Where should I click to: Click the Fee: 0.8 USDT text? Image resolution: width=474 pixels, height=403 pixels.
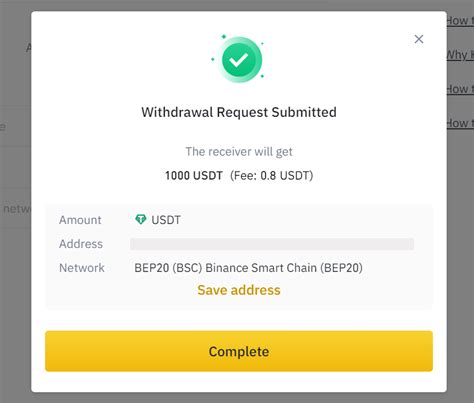(271, 175)
